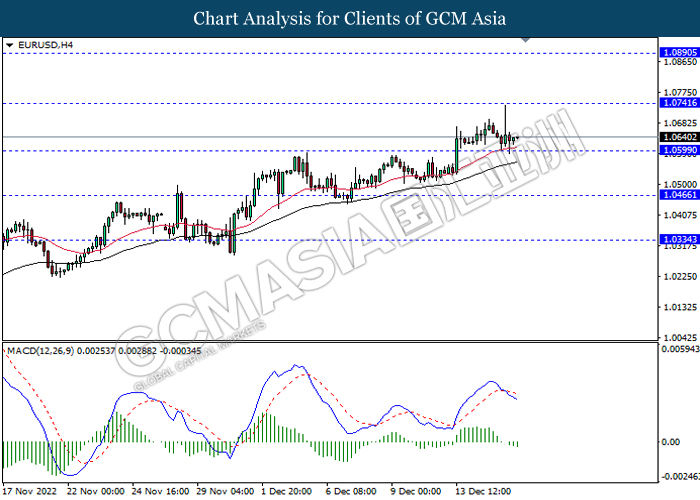Viewport: 700px width, 500px height.
Task: Click the current price 1.06402 label
Action: (680, 137)
